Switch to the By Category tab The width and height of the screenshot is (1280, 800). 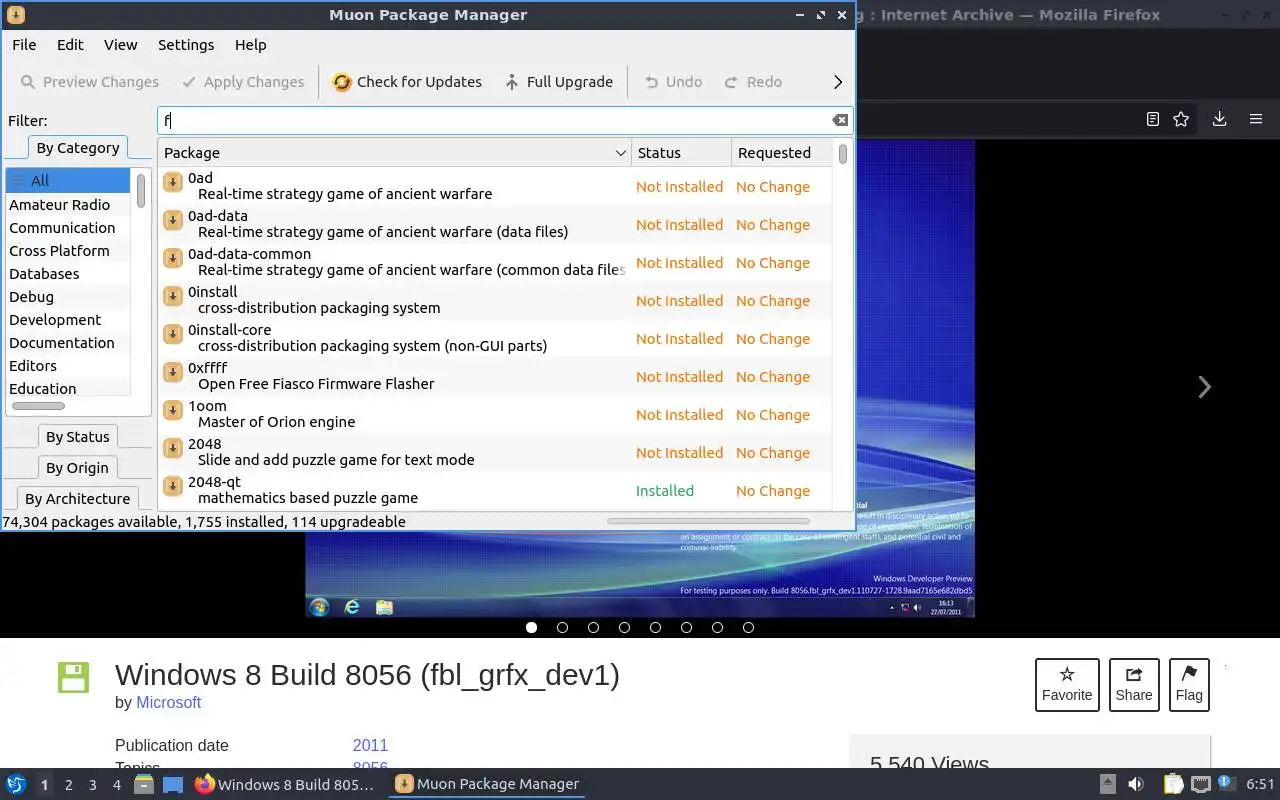pos(77,148)
